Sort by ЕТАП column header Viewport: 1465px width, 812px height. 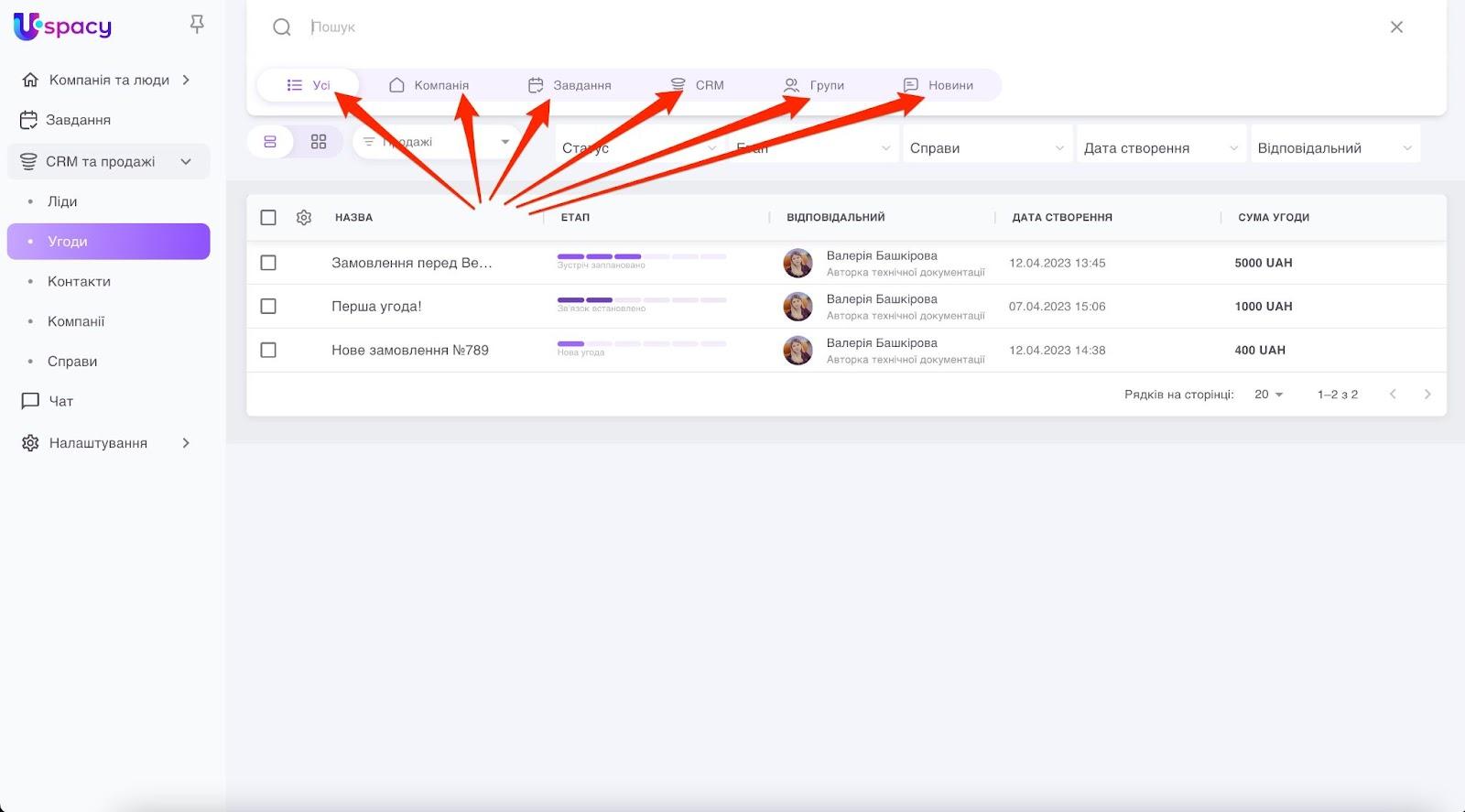(x=575, y=218)
